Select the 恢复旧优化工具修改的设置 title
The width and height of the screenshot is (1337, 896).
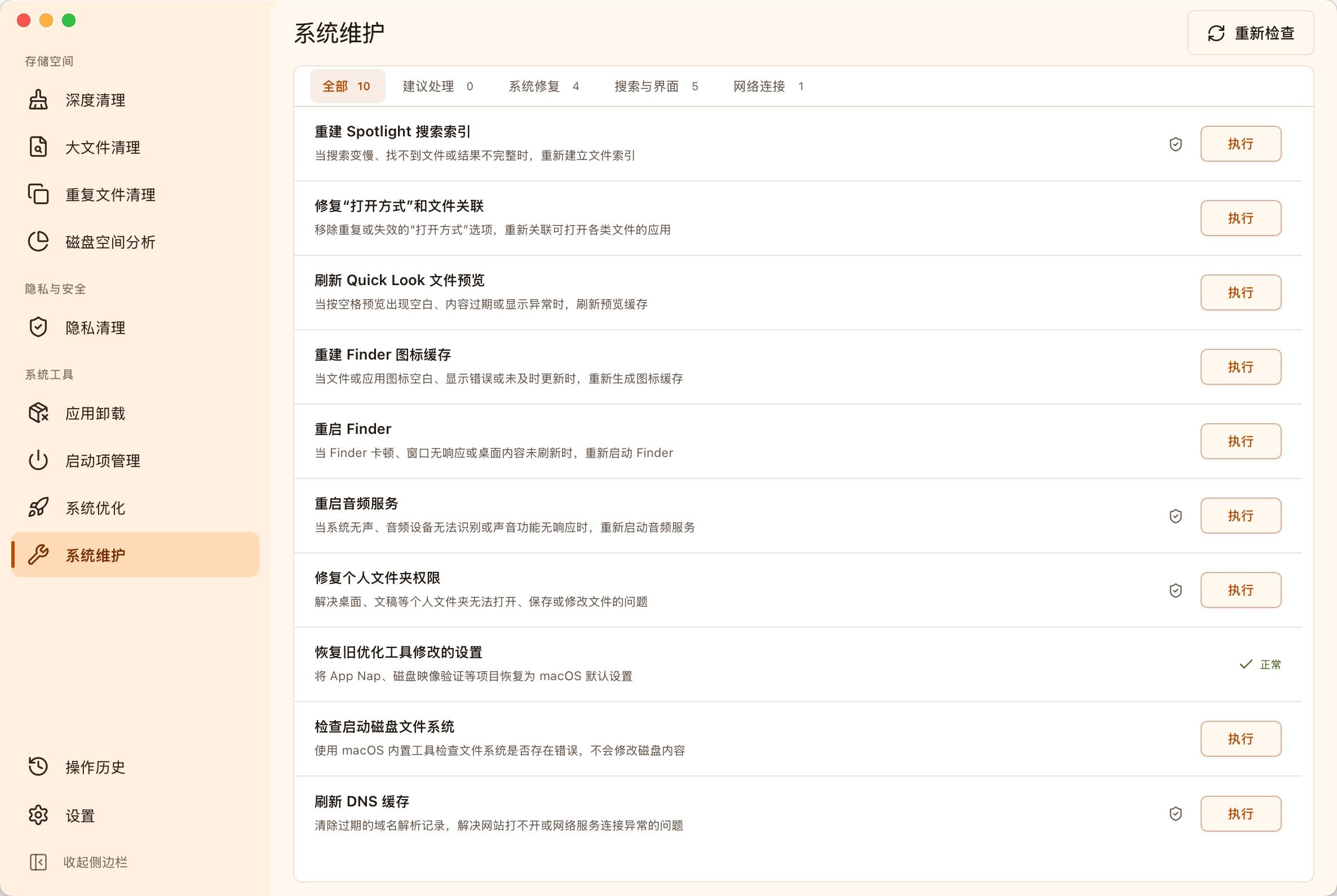click(x=399, y=652)
